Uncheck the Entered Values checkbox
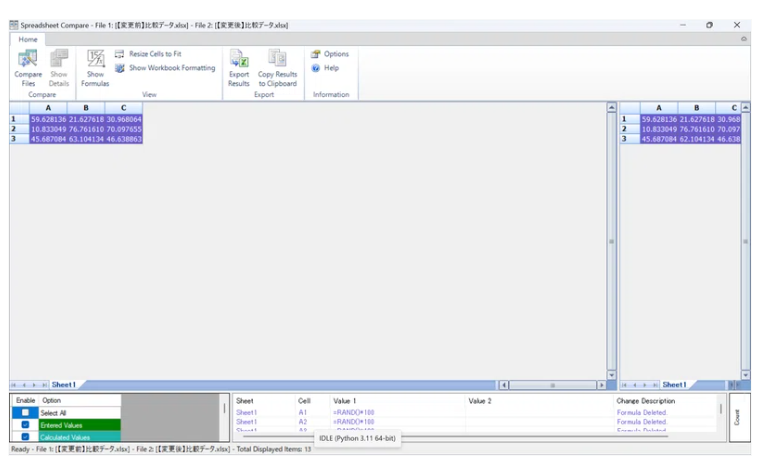Screen dimensions: 767x458 25,425
